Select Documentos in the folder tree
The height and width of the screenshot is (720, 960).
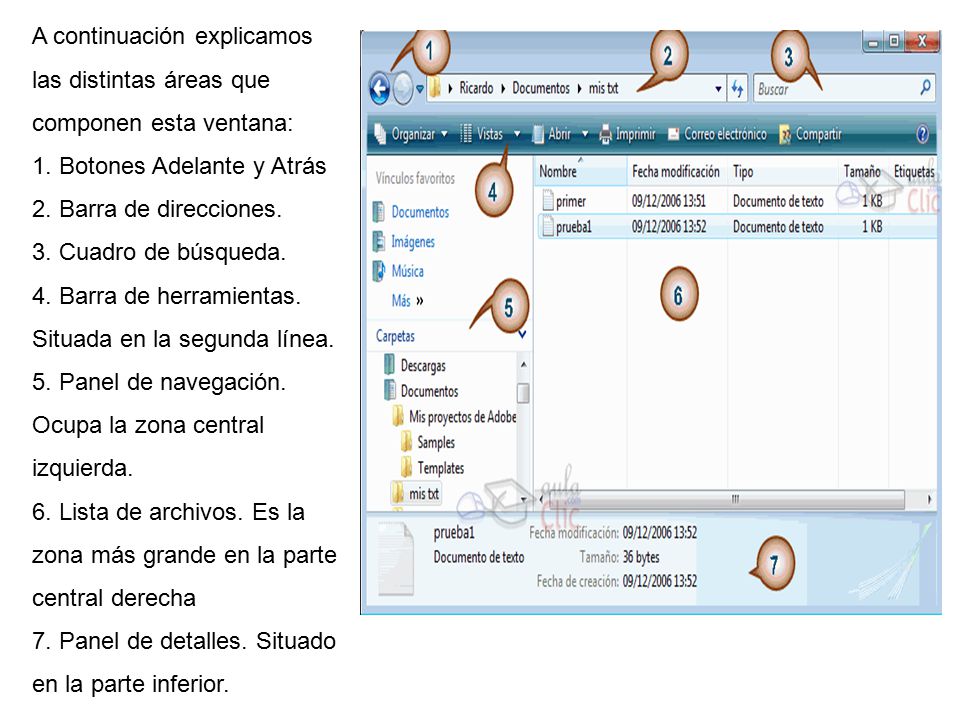tap(429, 391)
